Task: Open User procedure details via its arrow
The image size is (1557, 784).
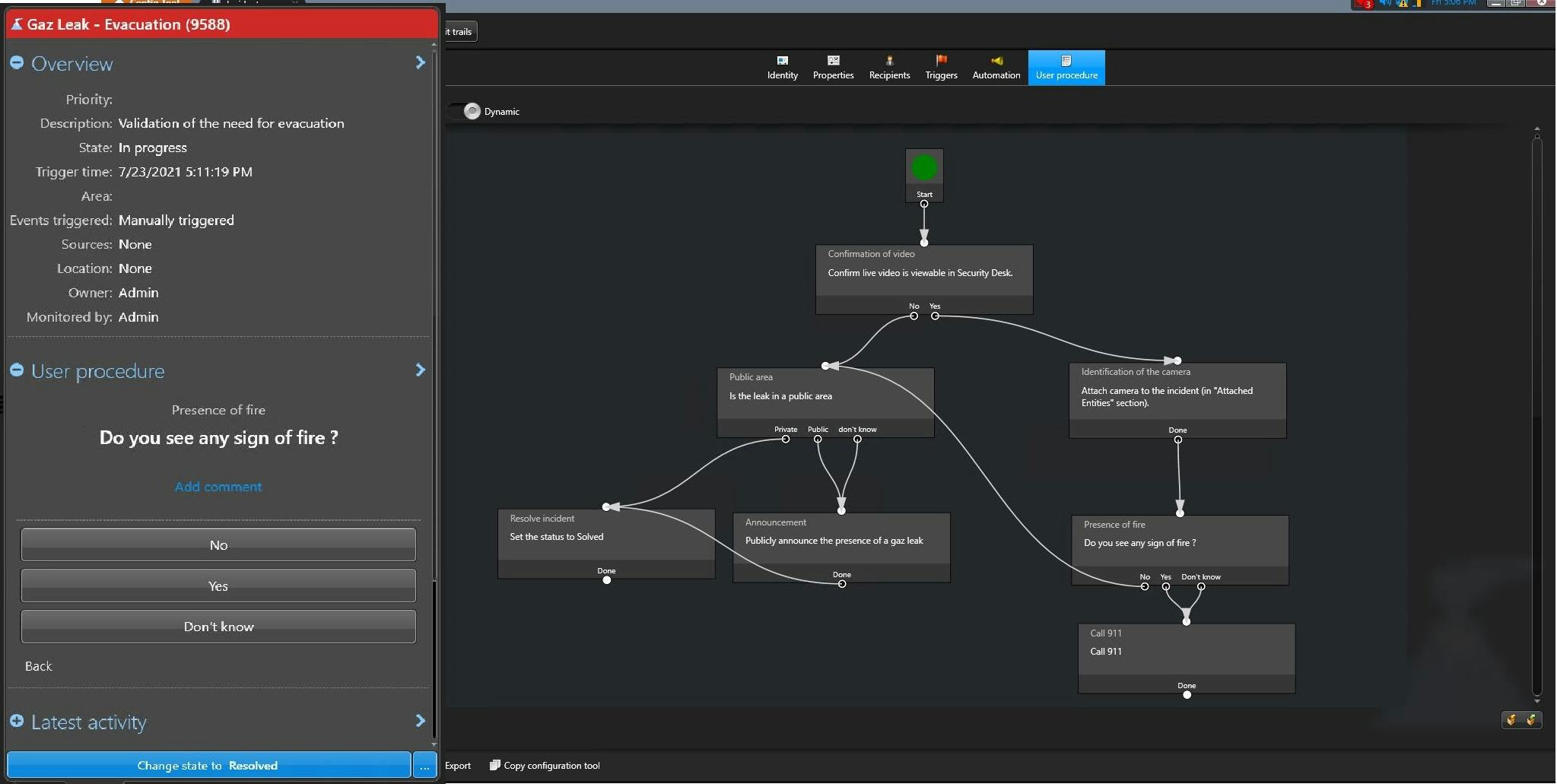Action: 421,370
